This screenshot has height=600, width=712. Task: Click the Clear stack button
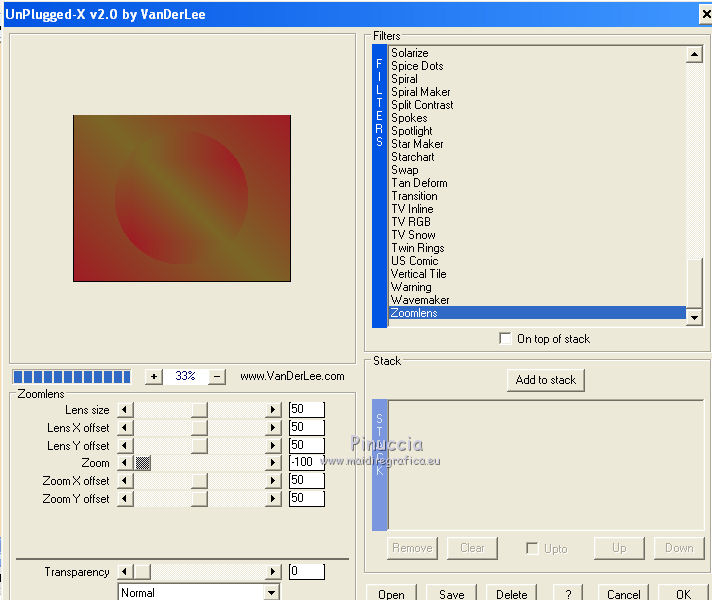pyautogui.click(x=472, y=548)
